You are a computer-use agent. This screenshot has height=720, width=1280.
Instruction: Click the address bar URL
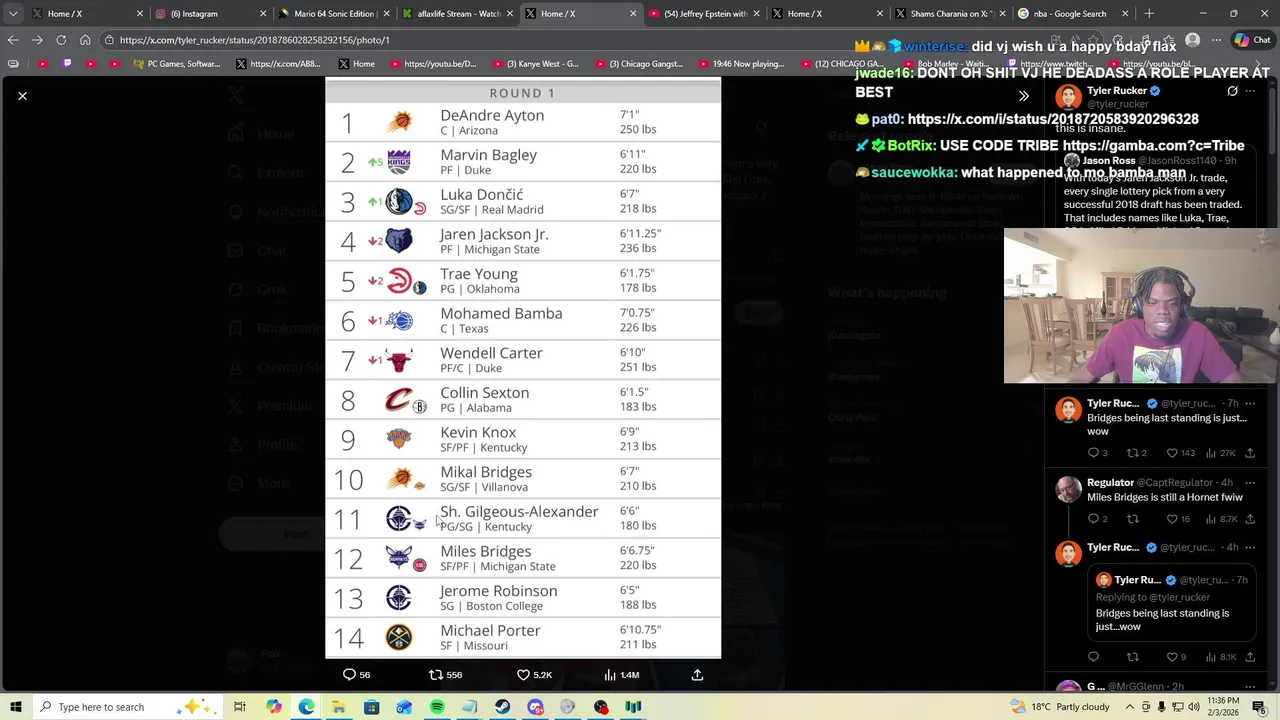coord(254,40)
